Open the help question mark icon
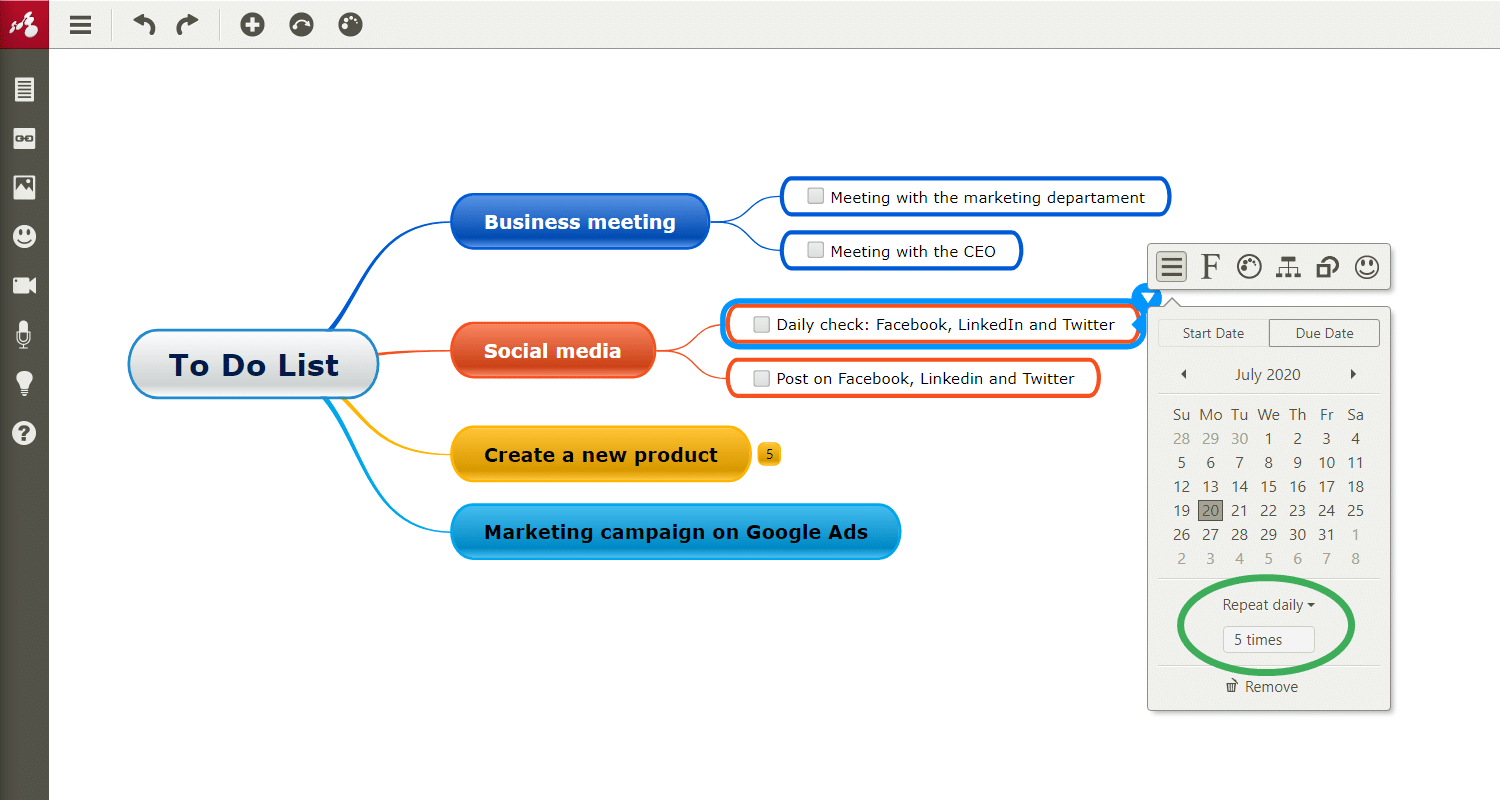1500x800 pixels. 24,433
